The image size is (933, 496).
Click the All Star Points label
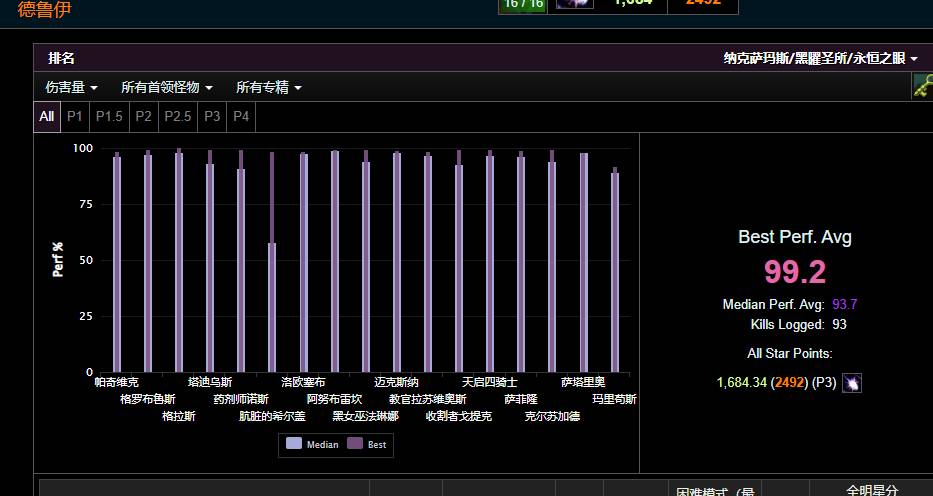(790, 353)
